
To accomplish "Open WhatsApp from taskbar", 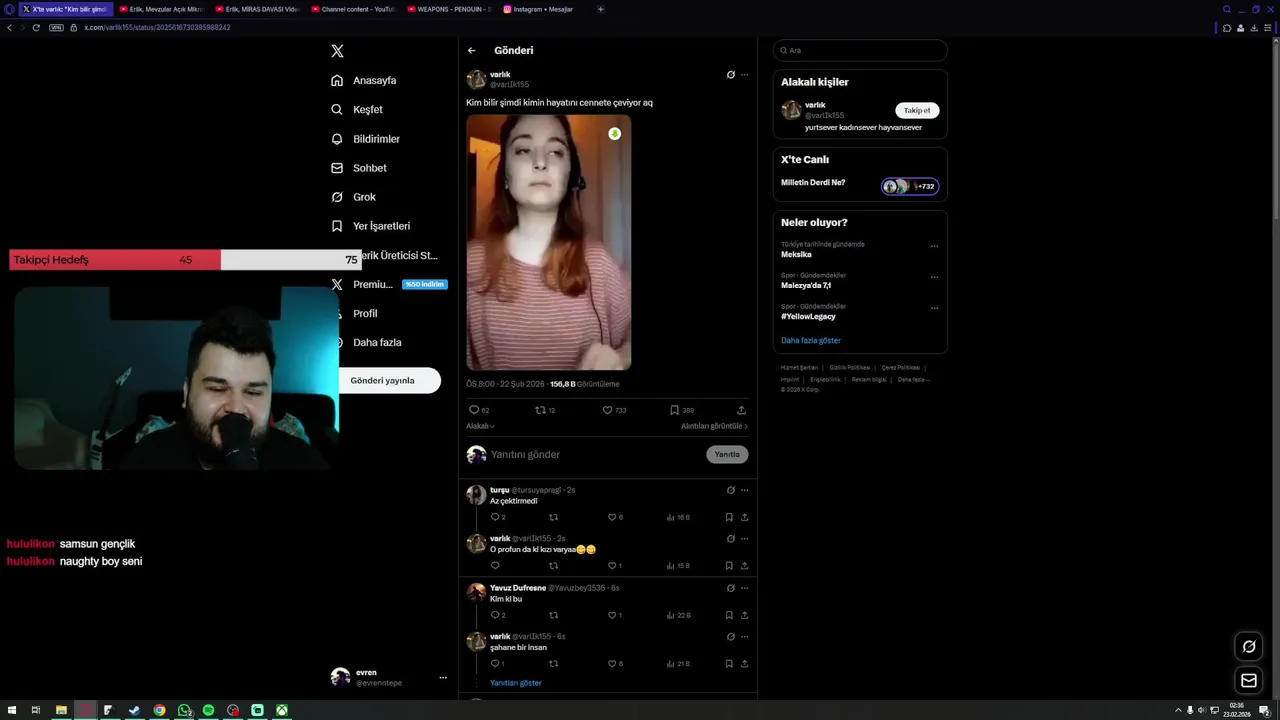I will tap(184, 710).
